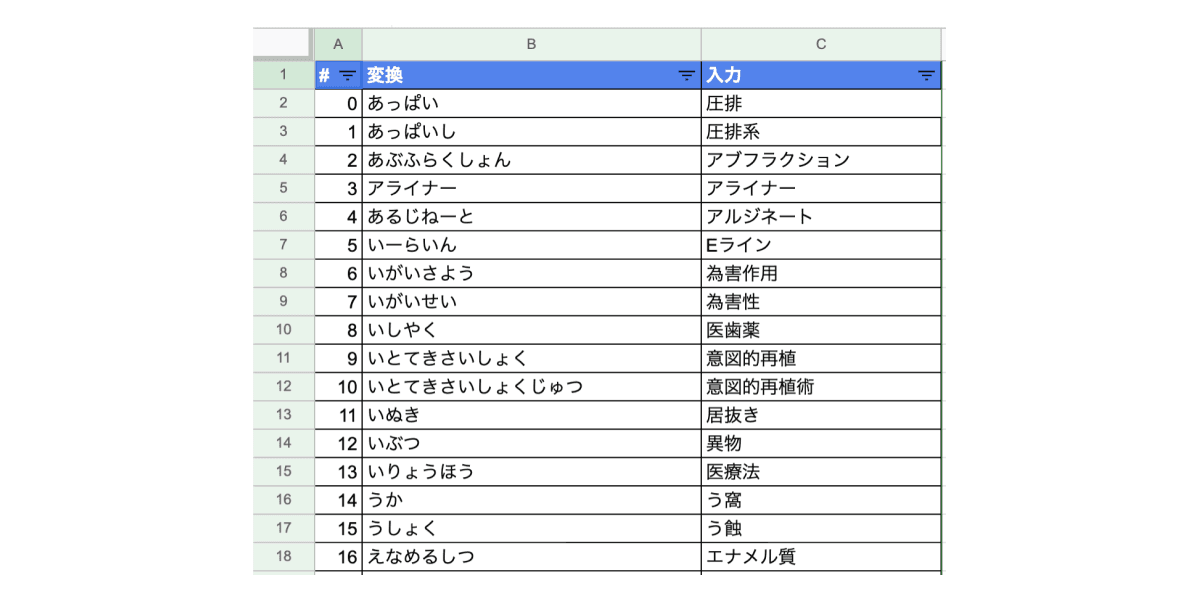Select number cell 5 in column A
This screenshot has height=600, width=1200.
tap(338, 245)
